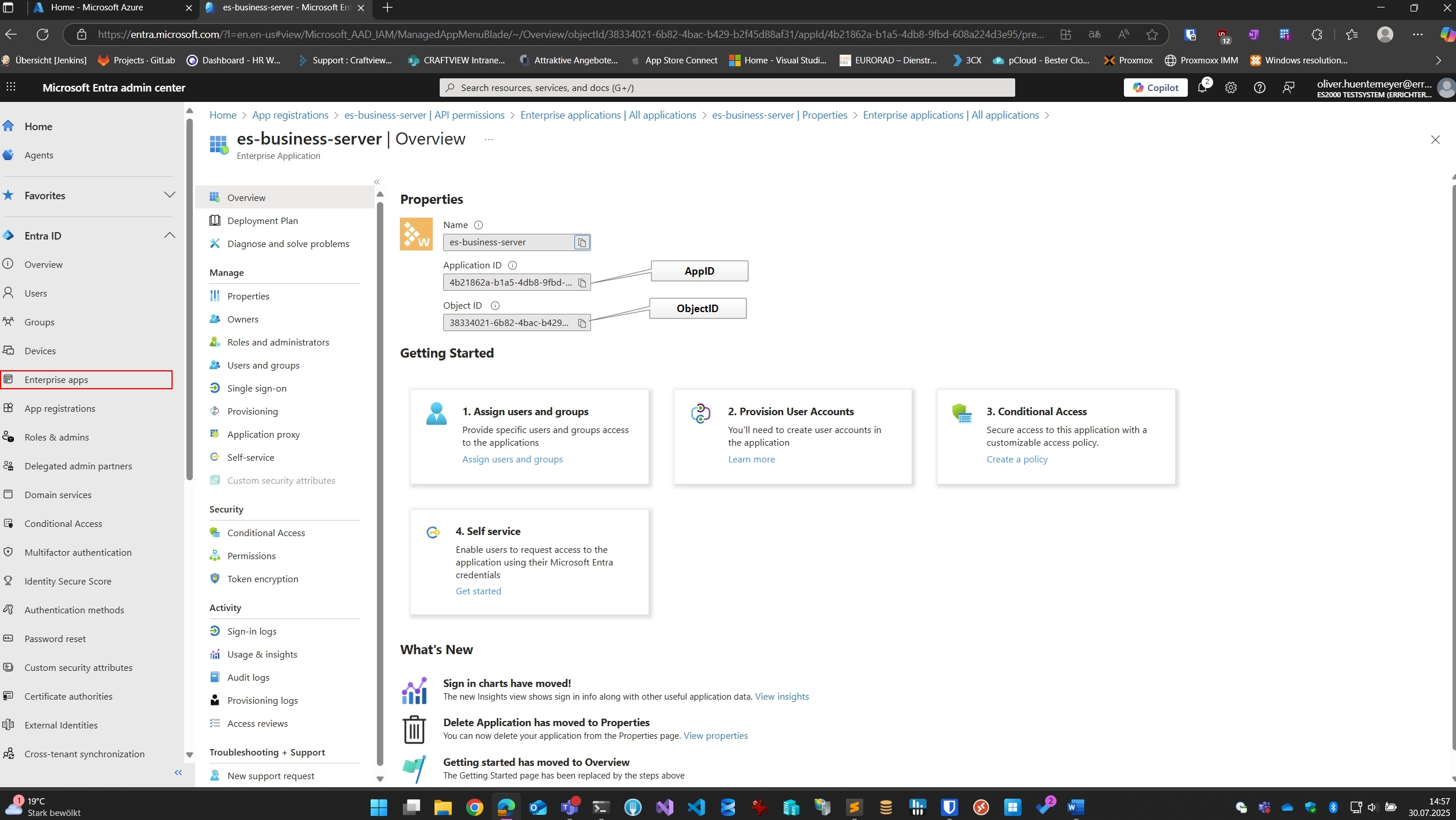
Task: Click info icon next to Name
Action: [x=478, y=225]
